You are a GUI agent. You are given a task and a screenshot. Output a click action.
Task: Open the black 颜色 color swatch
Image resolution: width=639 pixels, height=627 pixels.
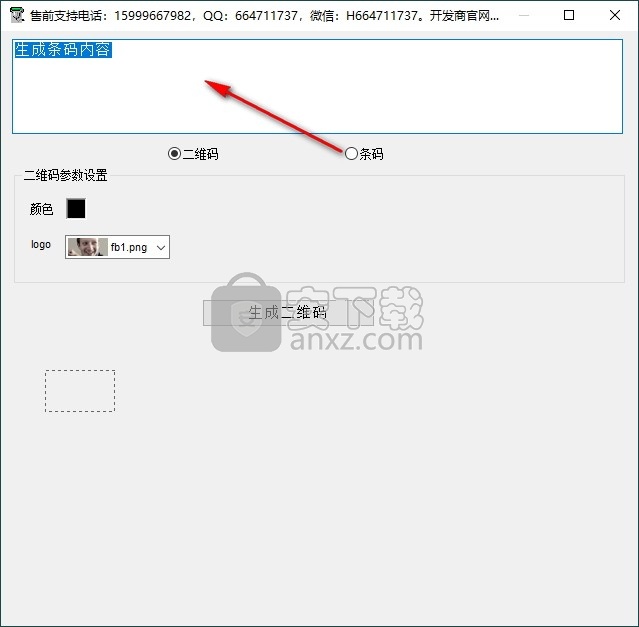point(76,209)
